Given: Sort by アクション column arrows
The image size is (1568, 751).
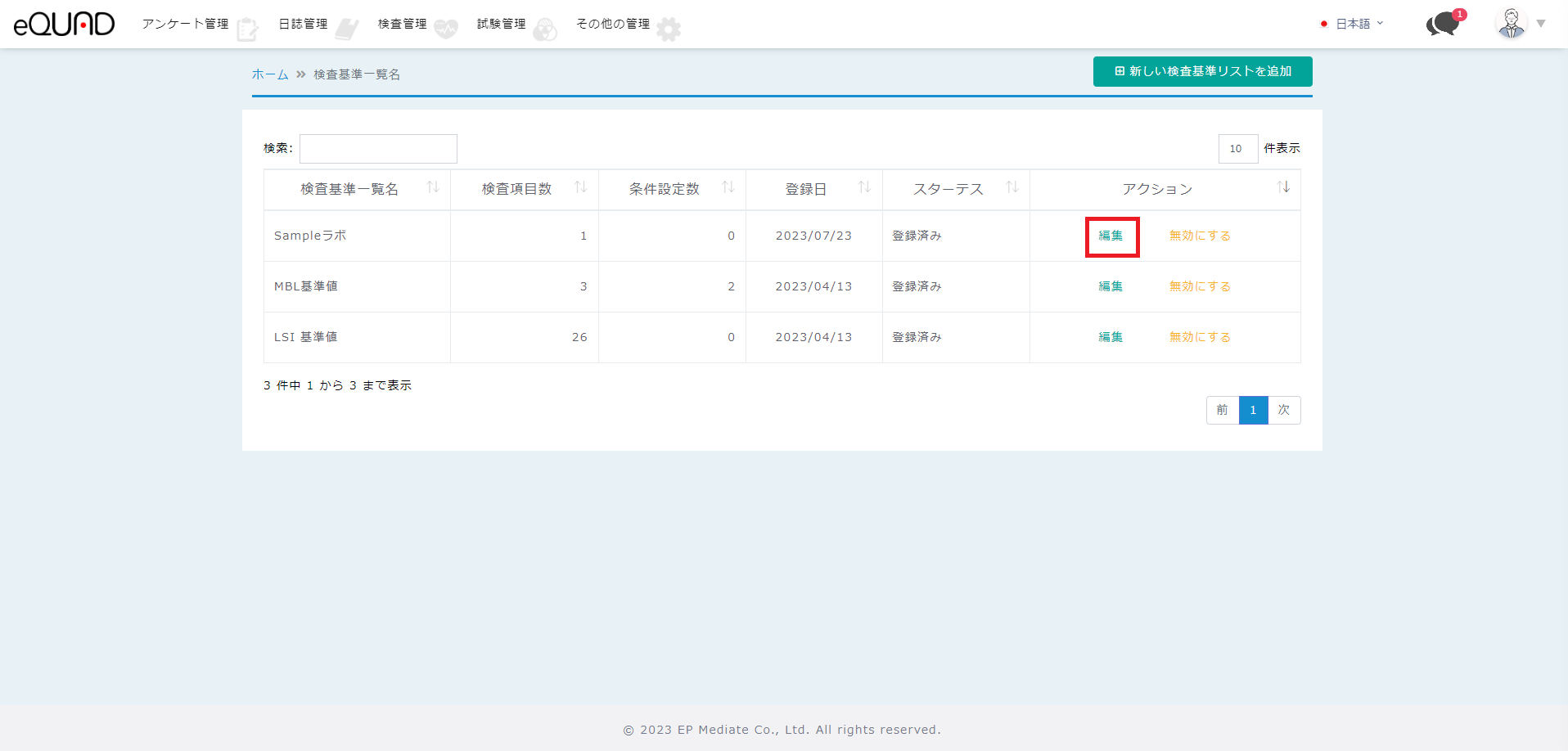Looking at the screenshot, I should tap(1283, 188).
